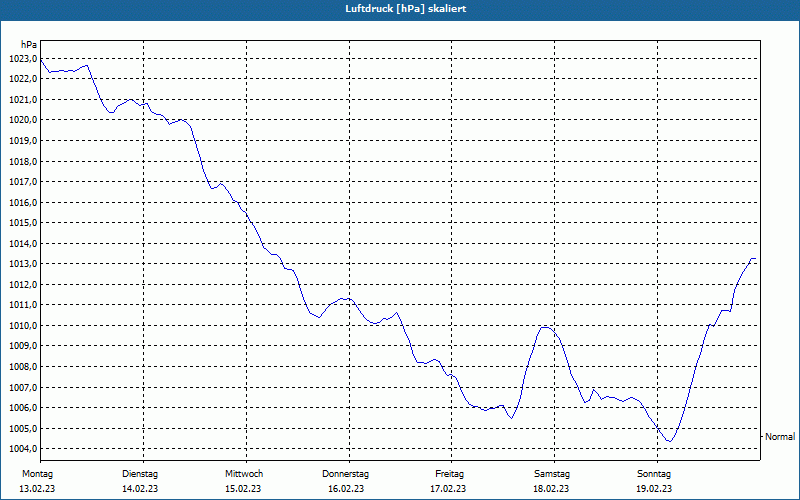Viewport: 800px width, 500px height.
Task: Select the 1010,0 axis value
Action: click(23, 326)
